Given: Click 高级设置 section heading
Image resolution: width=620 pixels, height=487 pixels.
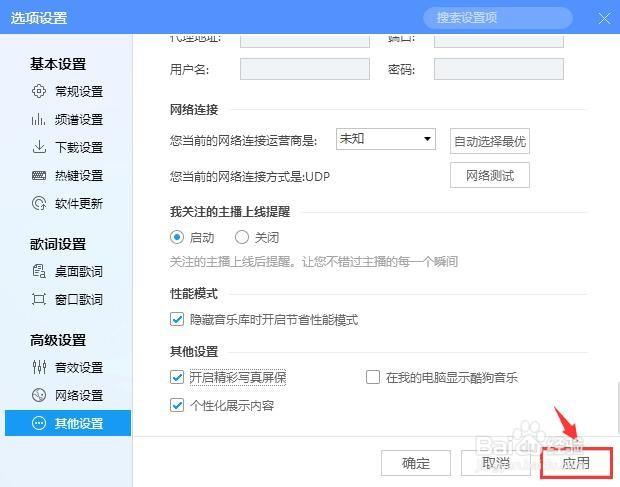Looking at the screenshot, I should 58,340.
